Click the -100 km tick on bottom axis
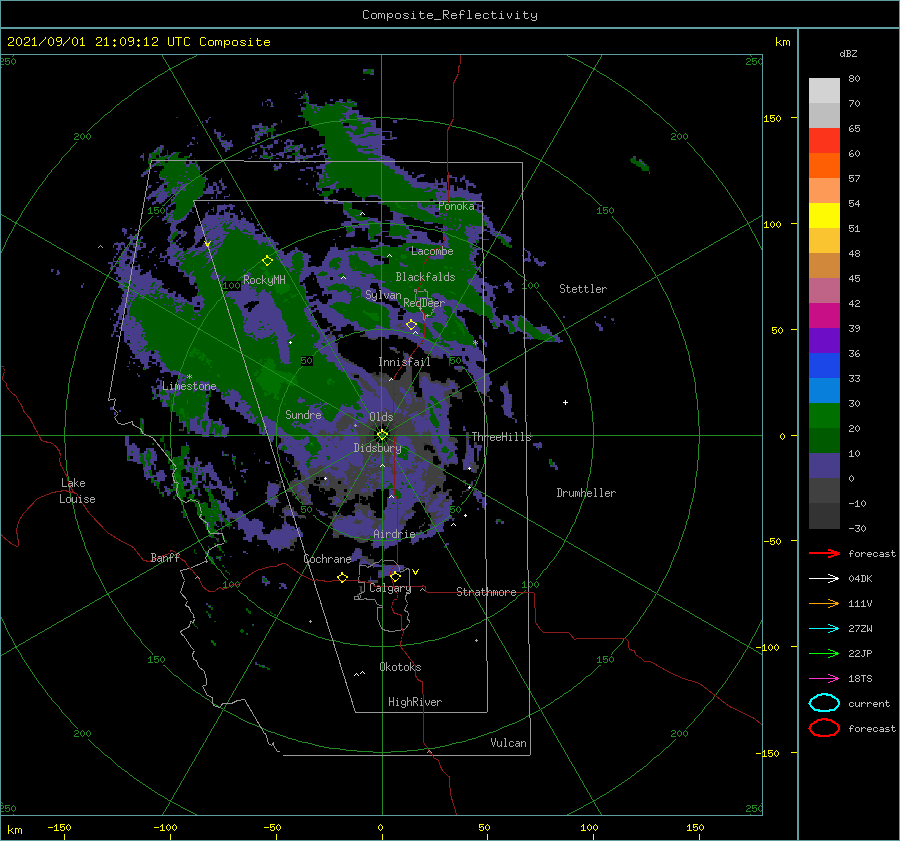This screenshot has height=841, width=900. point(165,827)
